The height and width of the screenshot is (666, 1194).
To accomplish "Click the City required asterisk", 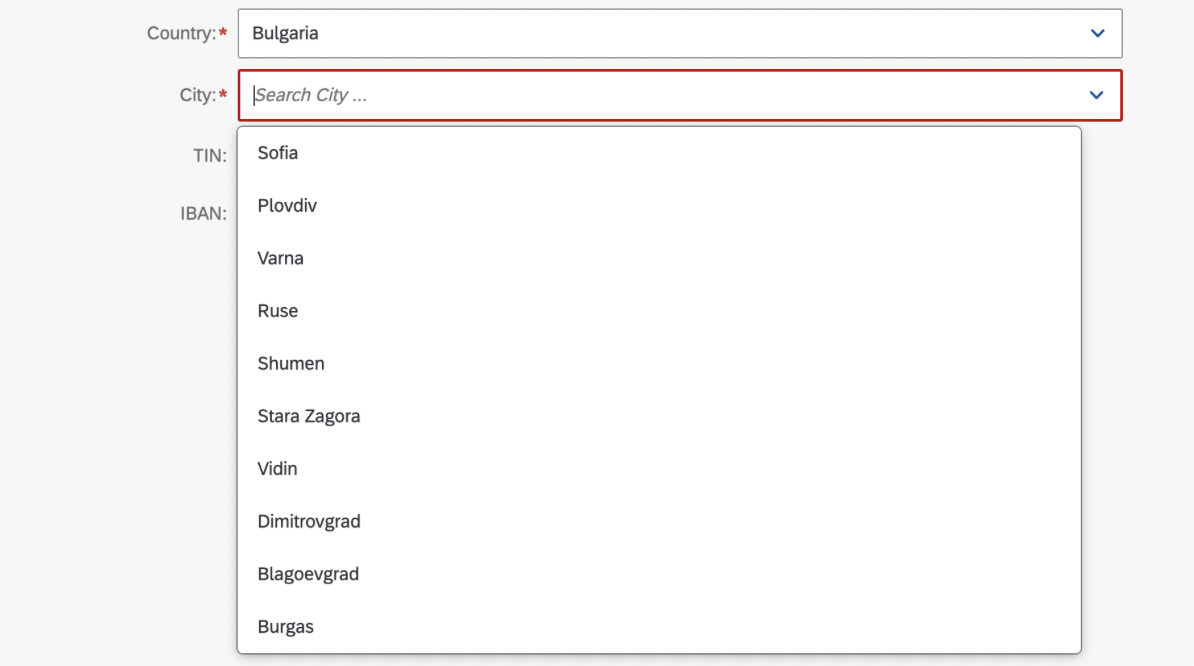I will click(x=223, y=94).
